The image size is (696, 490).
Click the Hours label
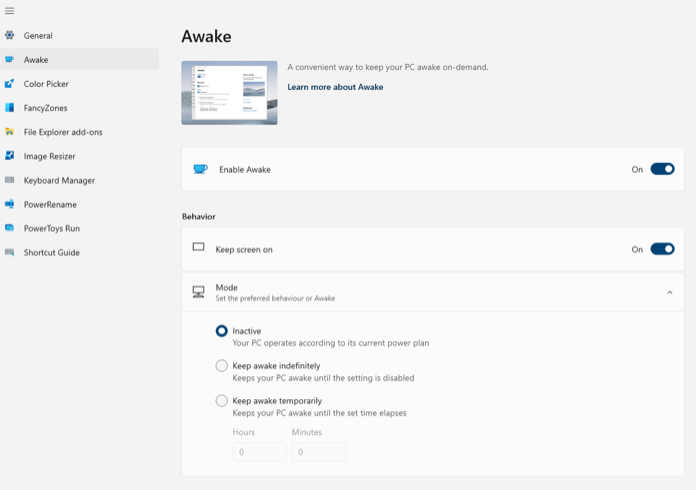pos(244,432)
